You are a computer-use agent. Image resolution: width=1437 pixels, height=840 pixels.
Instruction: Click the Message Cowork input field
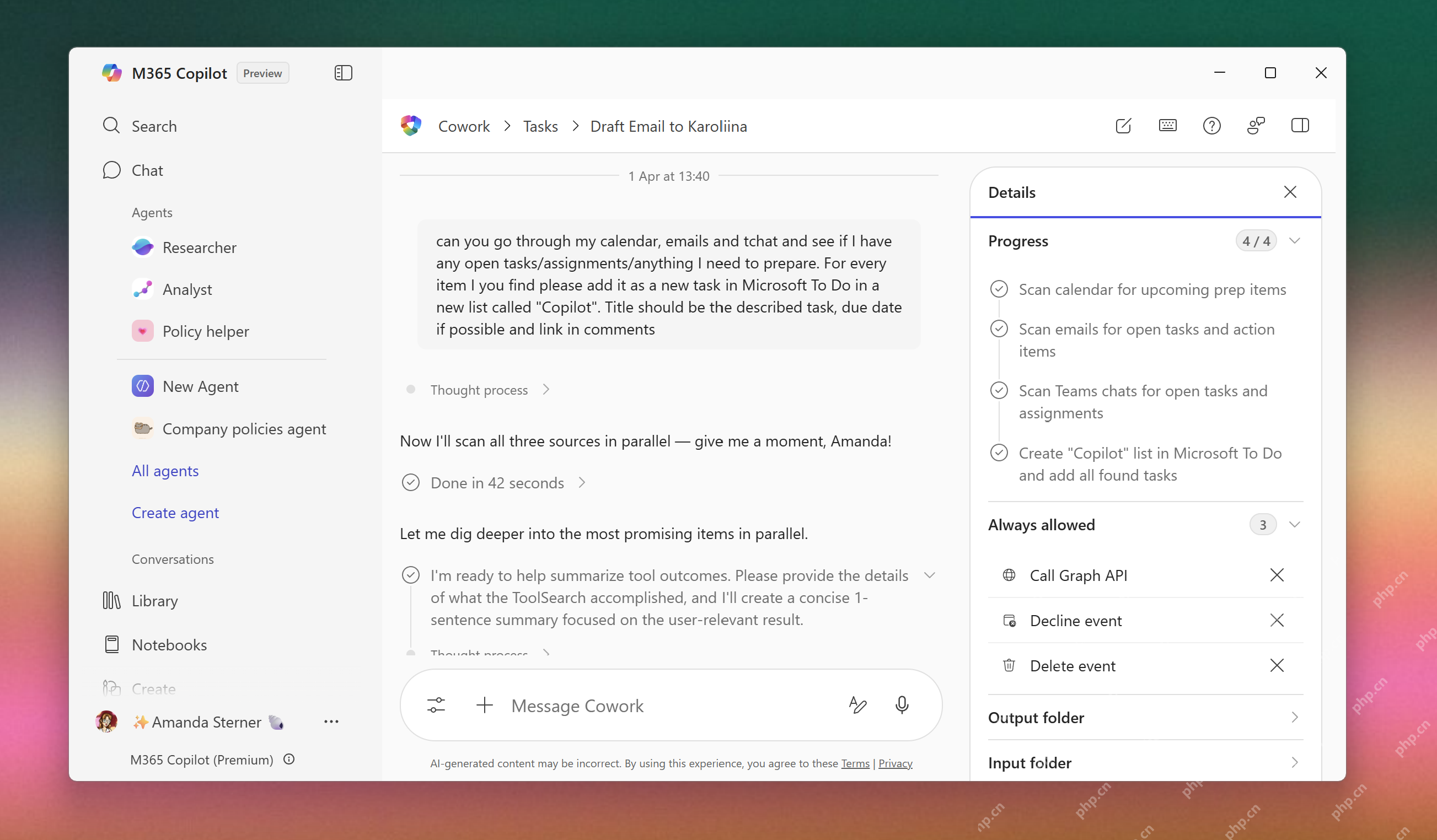[x=671, y=706]
